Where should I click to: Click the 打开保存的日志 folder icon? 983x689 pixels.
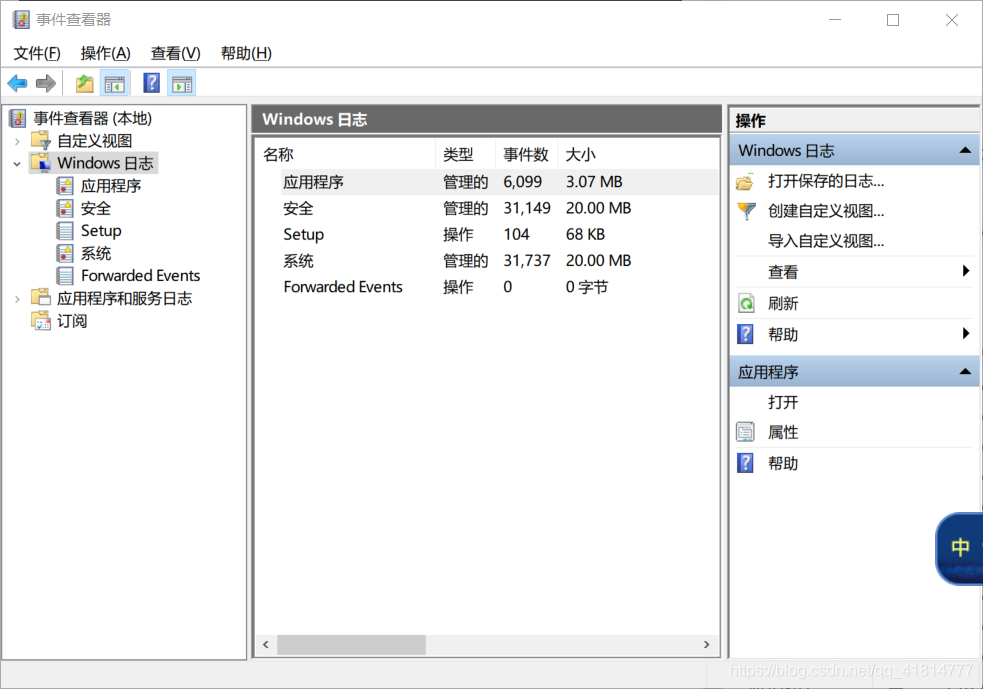pyautogui.click(x=745, y=182)
